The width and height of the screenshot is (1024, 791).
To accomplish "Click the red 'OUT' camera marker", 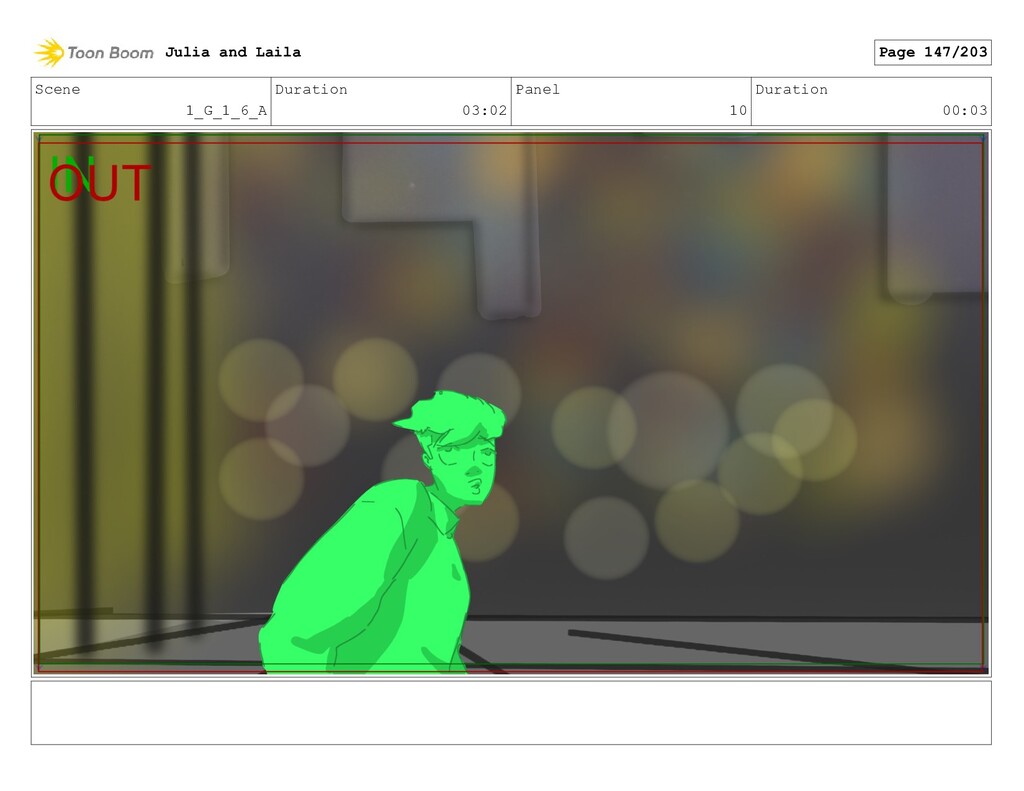I will [100, 183].
